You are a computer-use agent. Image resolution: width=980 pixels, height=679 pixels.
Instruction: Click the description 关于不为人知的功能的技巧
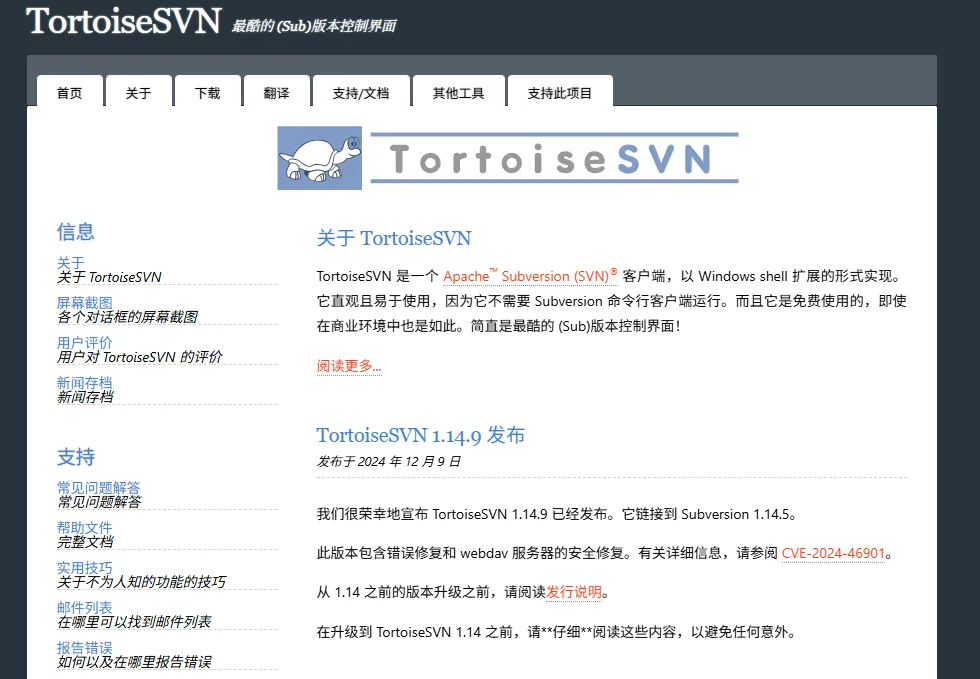(141, 582)
